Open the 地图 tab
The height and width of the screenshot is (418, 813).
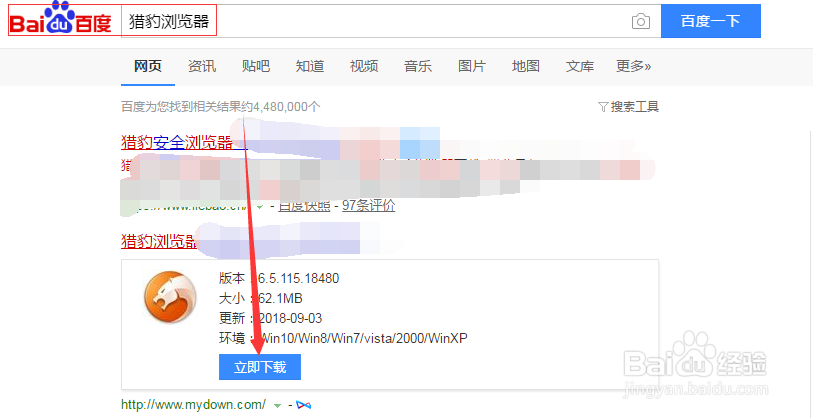click(x=526, y=66)
